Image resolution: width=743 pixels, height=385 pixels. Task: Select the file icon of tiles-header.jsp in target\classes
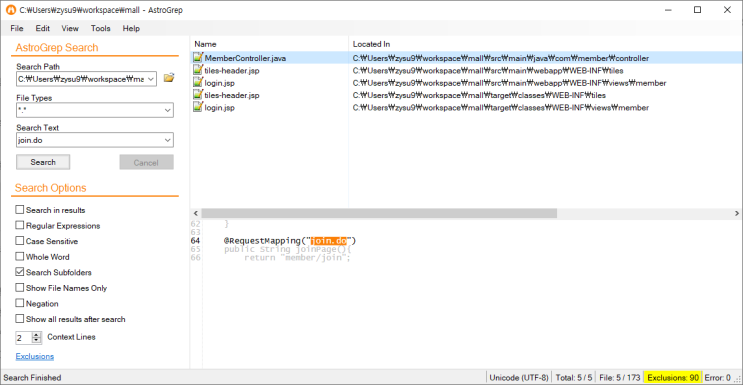click(x=198, y=95)
